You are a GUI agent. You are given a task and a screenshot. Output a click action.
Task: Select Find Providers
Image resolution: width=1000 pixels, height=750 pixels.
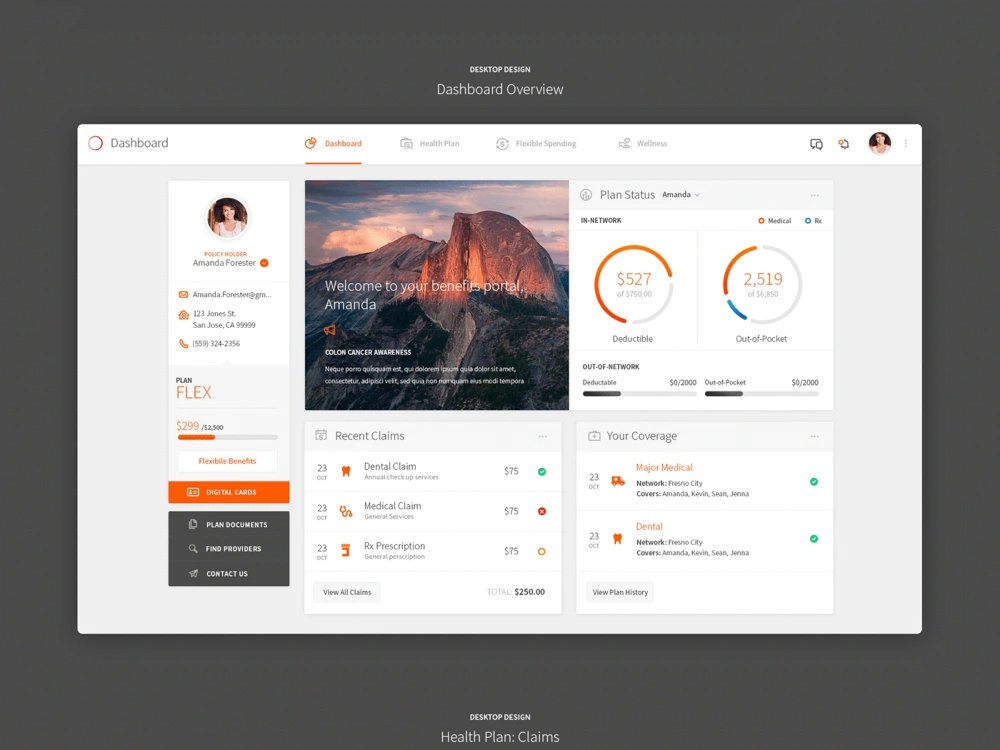tap(228, 548)
